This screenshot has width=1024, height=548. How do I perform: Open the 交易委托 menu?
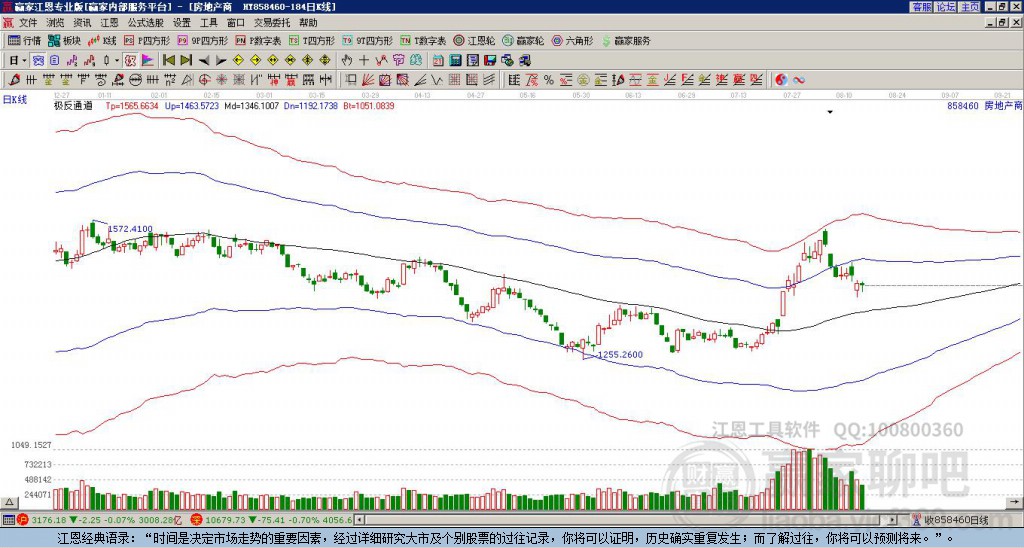point(272,23)
